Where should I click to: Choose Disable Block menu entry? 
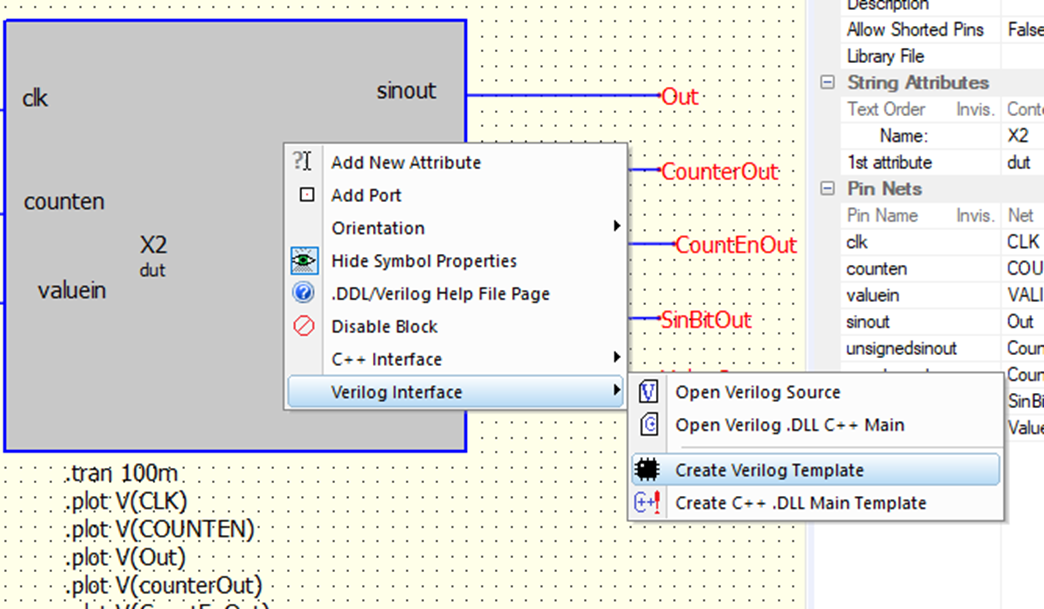coord(456,326)
